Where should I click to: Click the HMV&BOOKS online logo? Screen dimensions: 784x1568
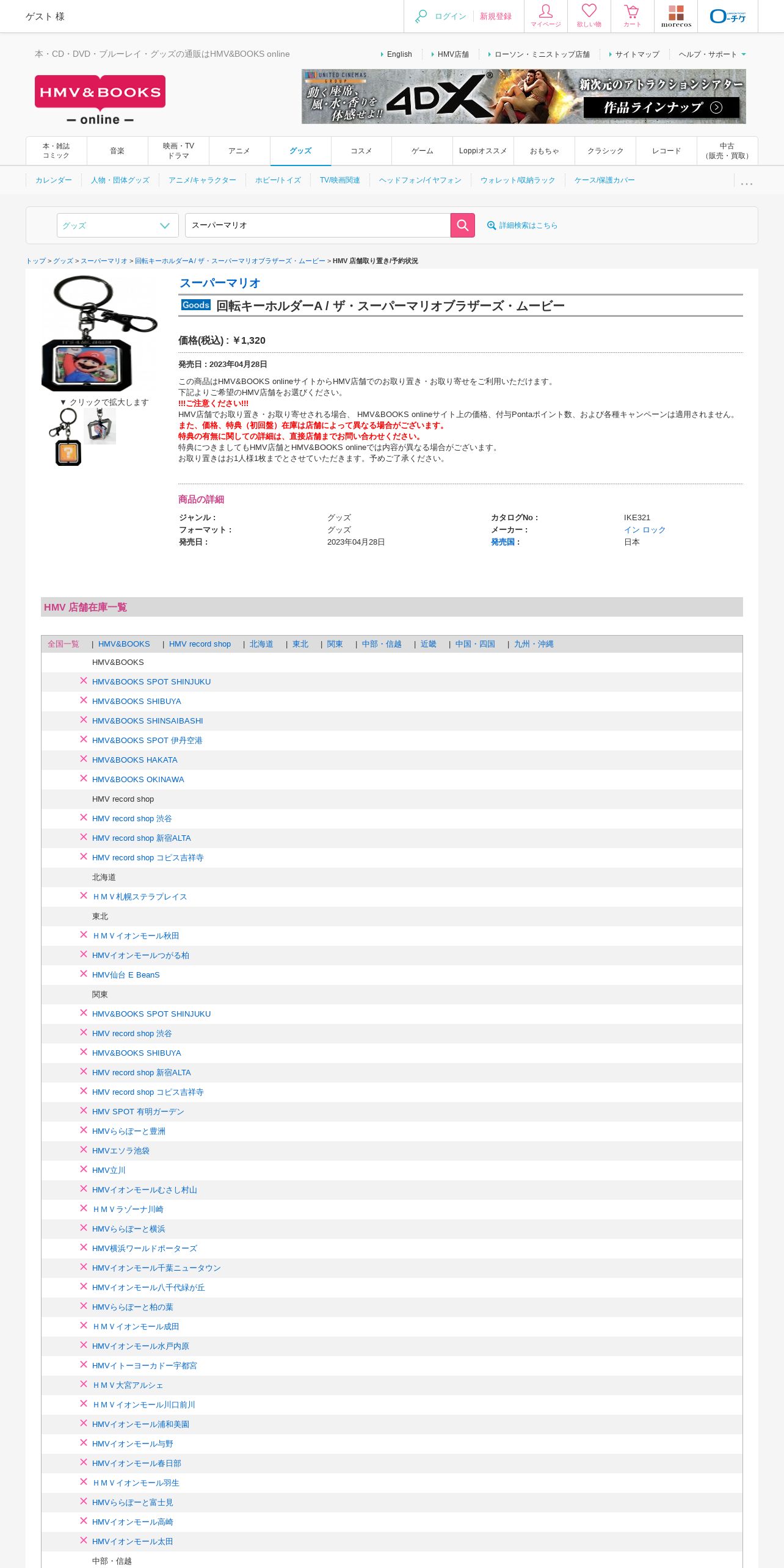click(100, 101)
